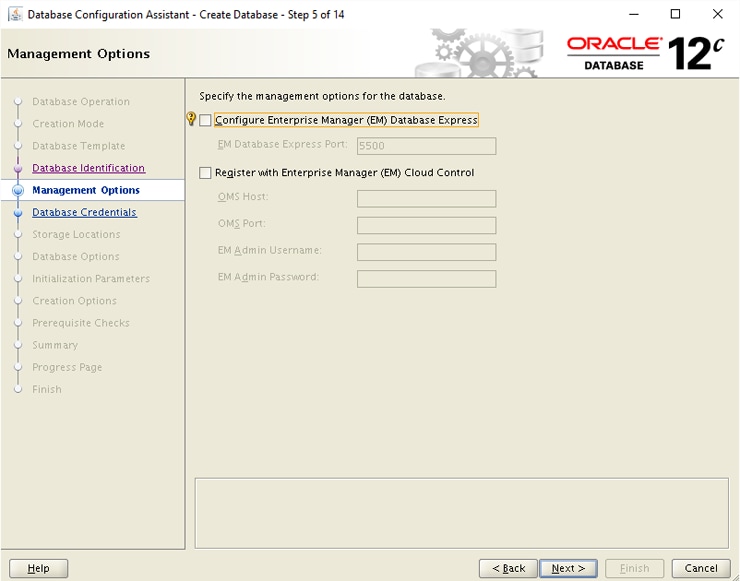740x581 pixels.
Task: Click the Database Identification step bullet icon
Action: click(x=18, y=168)
